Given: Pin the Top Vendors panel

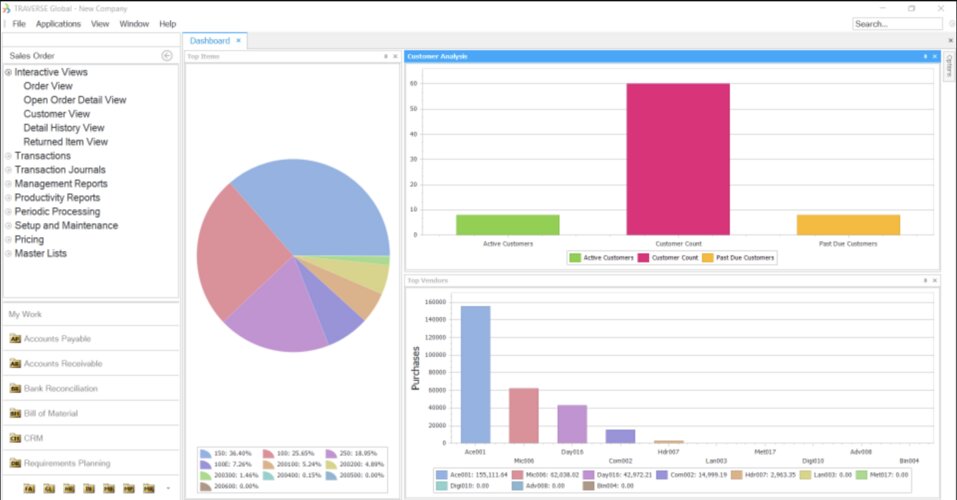Looking at the screenshot, I should (x=925, y=280).
